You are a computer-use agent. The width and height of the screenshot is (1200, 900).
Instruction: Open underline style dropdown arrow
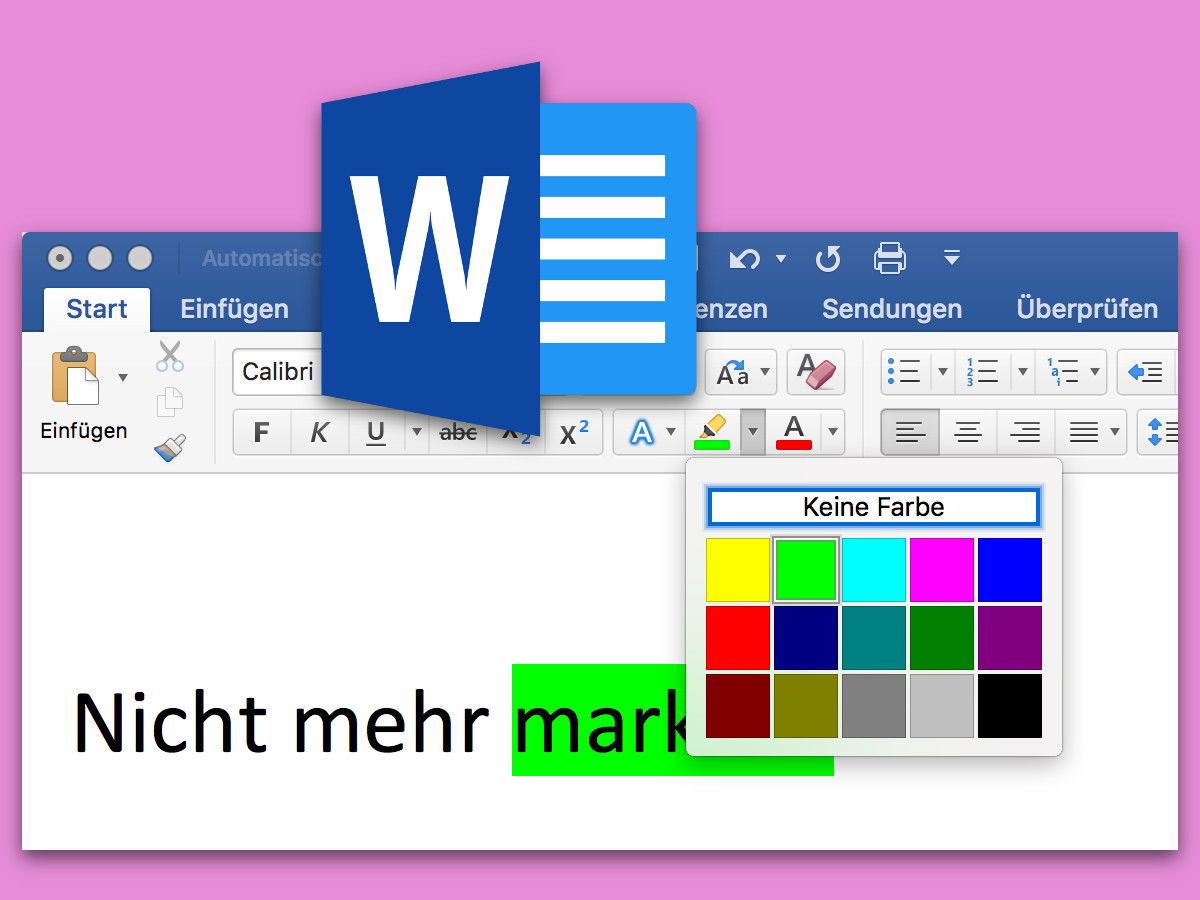[417, 432]
